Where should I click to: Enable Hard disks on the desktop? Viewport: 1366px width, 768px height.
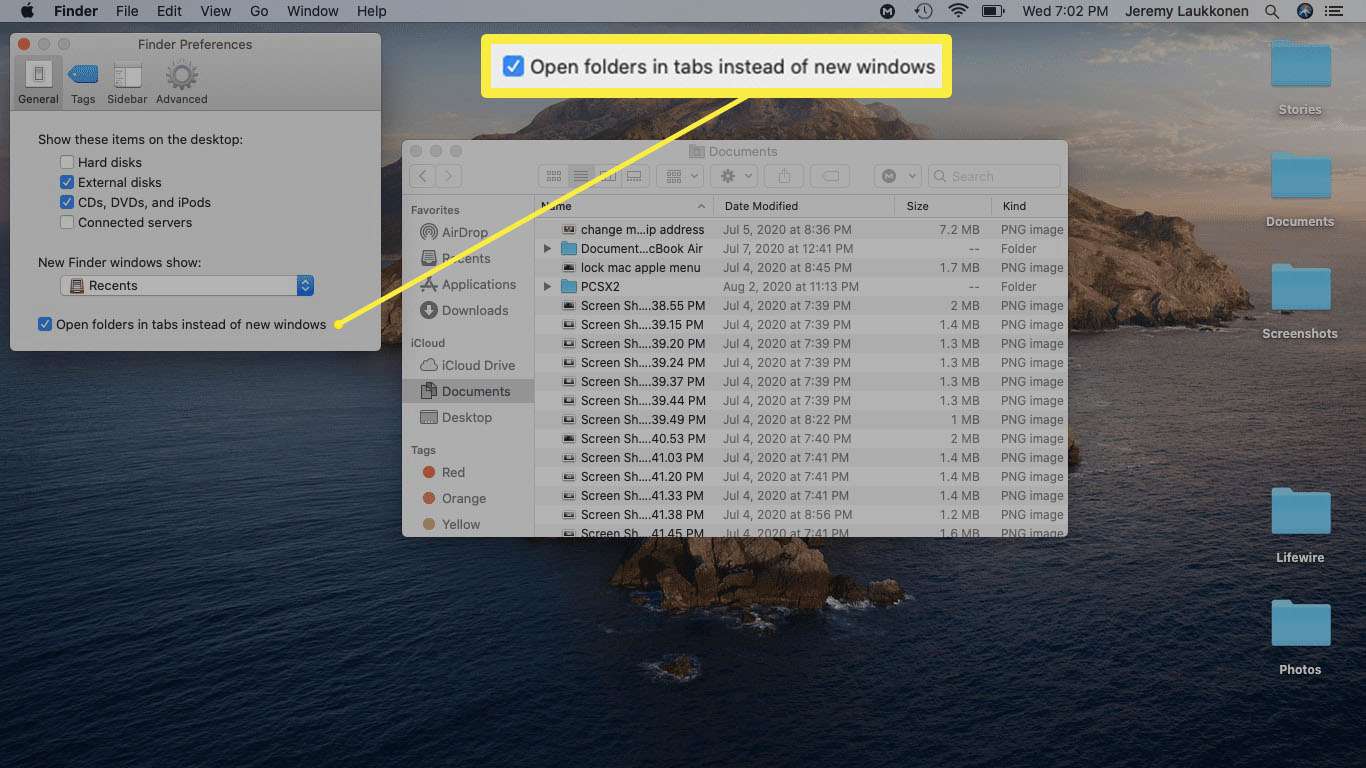67,162
